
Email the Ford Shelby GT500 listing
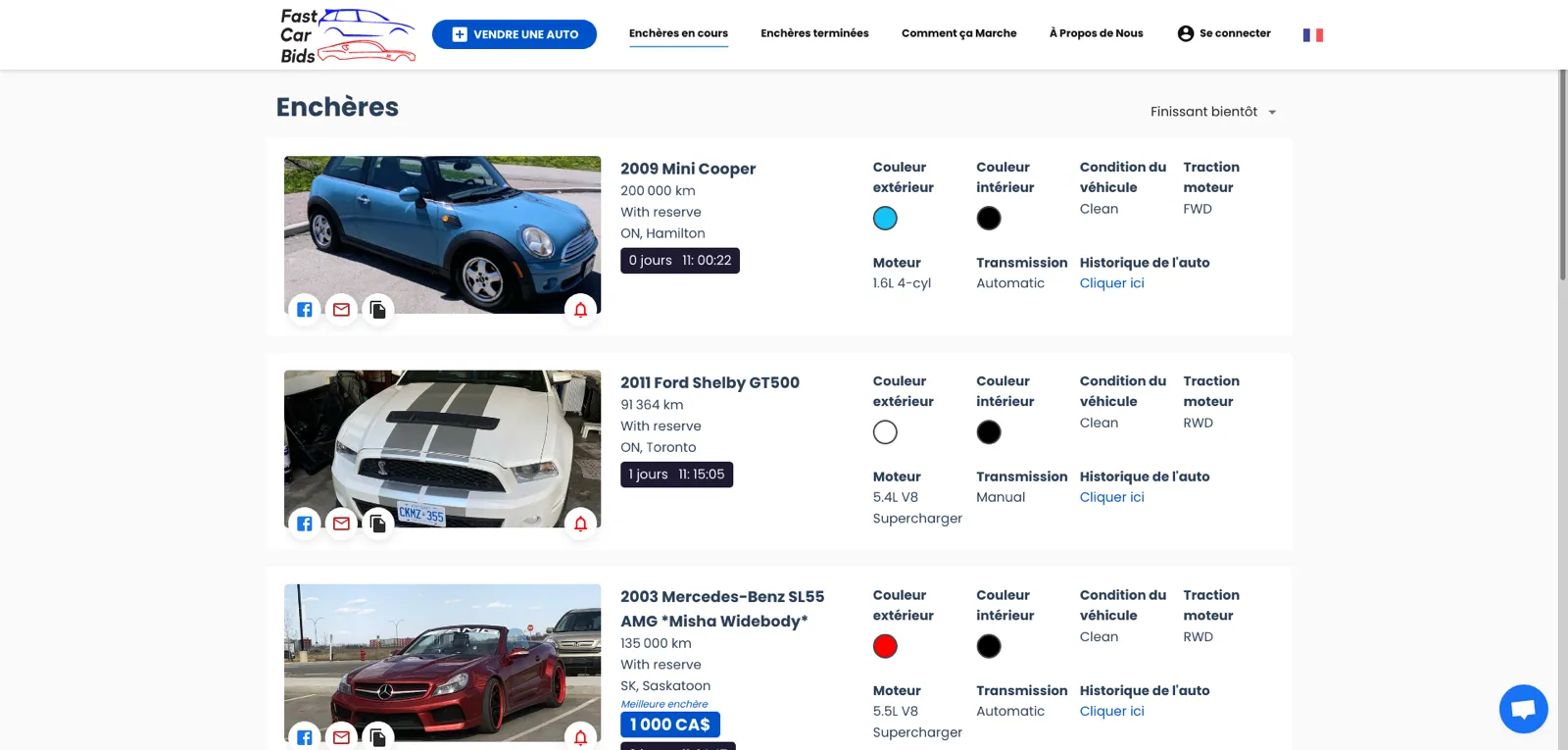pyautogui.click(x=341, y=524)
